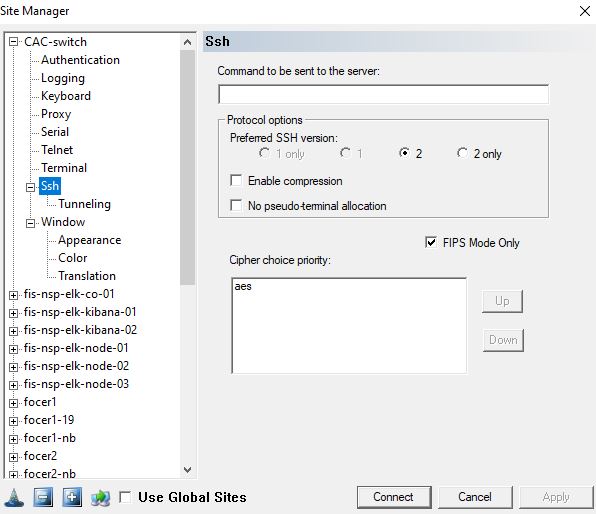Expand fis-nsp-elk-kibana-02 site

[13, 331]
